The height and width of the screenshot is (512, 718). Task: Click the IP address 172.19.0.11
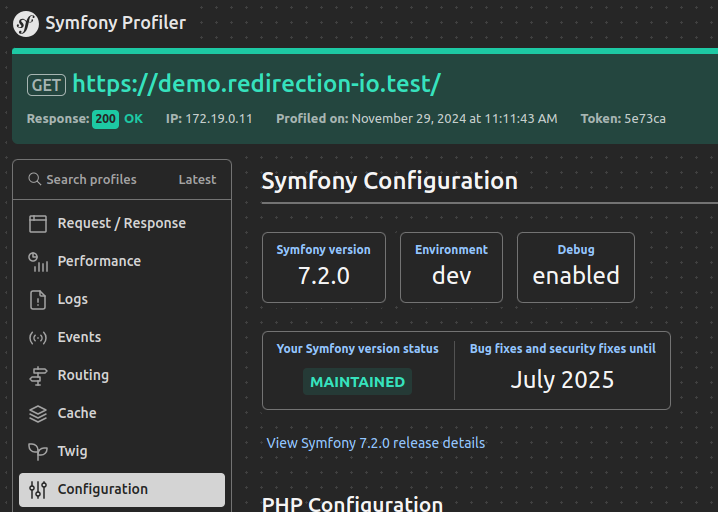point(219,119)
